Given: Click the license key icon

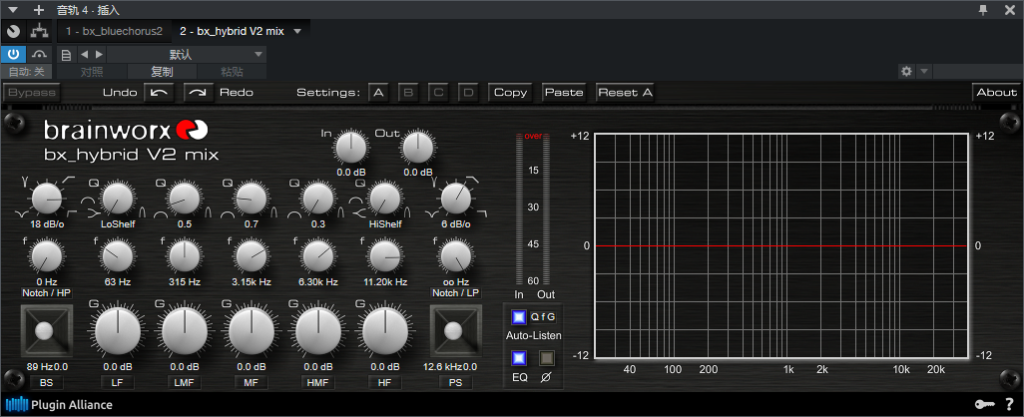Looking at the screenshot, I should coord(985,405).
